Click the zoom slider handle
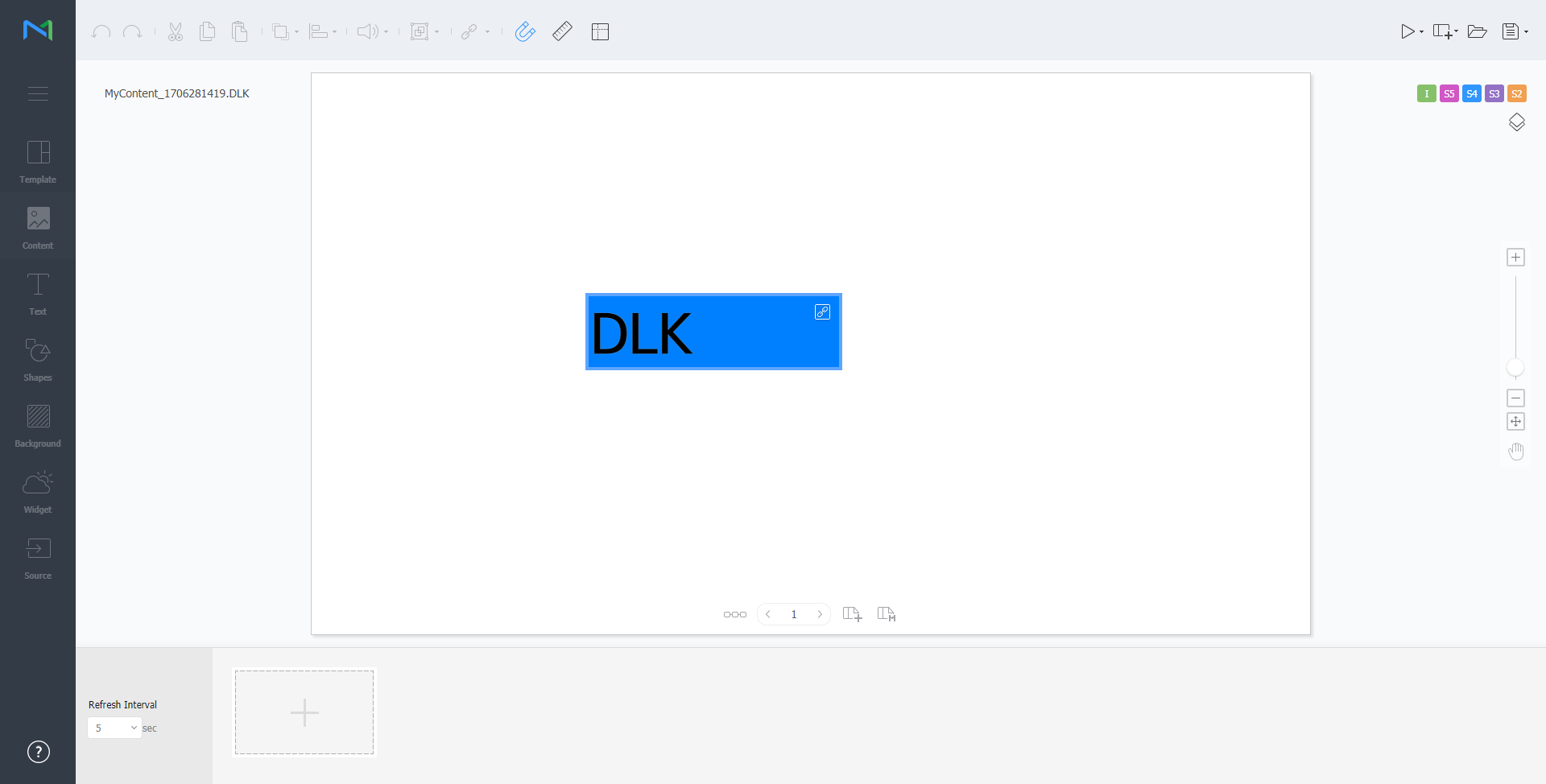The height and width of the screenshot is (784, 1546). click(1515, 368)
